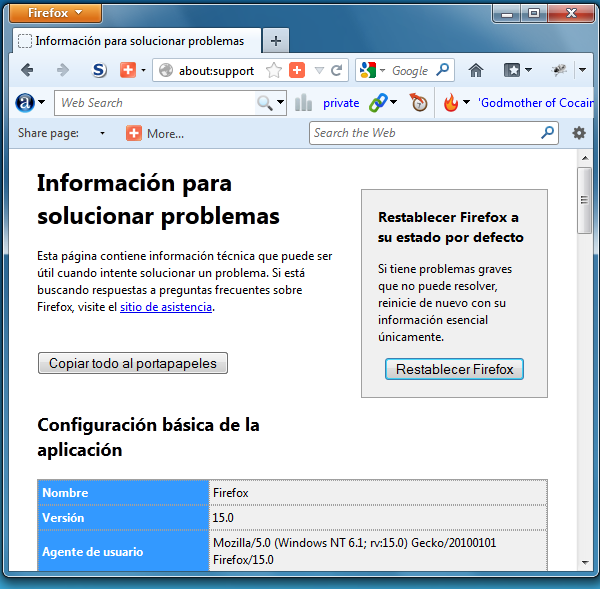Screen dimensions: 600x590
Task: Click the bug extension icon
Action: (x=558, y=70)
